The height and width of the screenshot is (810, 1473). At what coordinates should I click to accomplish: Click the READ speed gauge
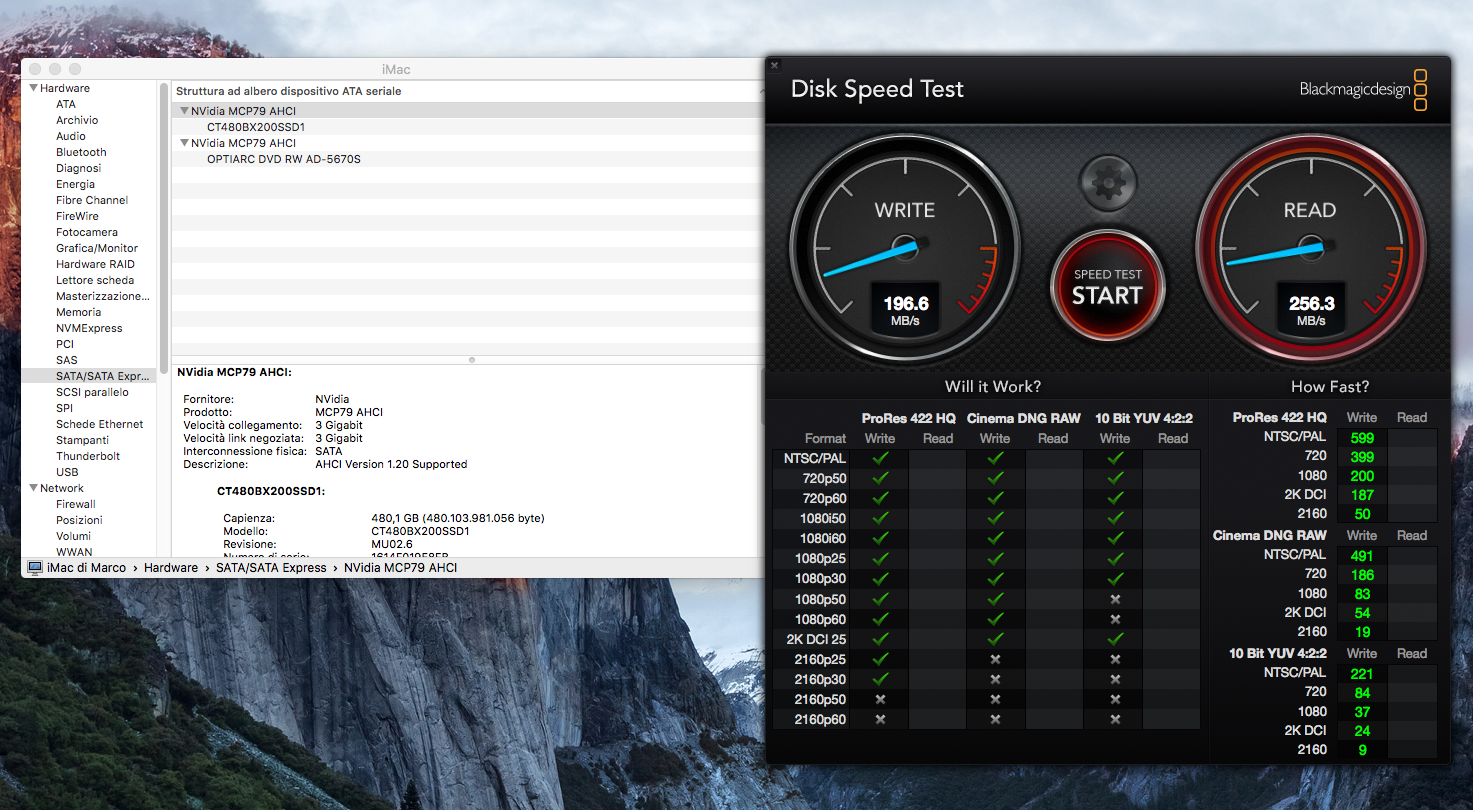[x=1310, y=248]
